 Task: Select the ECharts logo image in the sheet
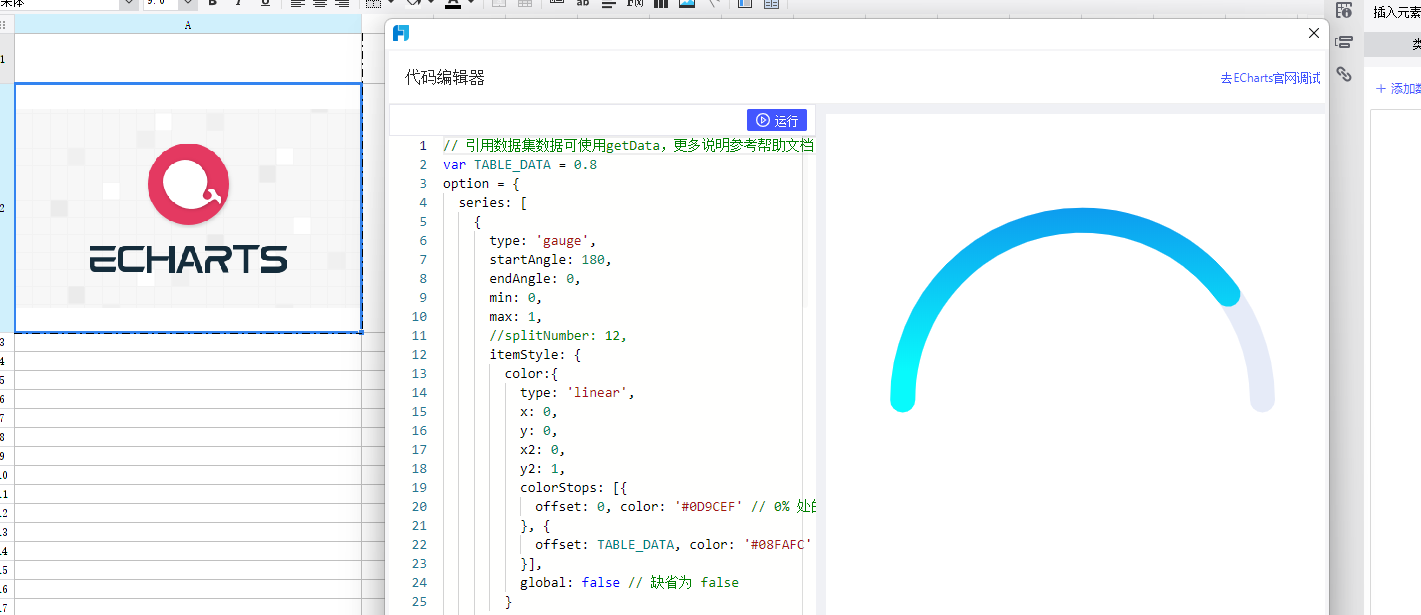188,208
